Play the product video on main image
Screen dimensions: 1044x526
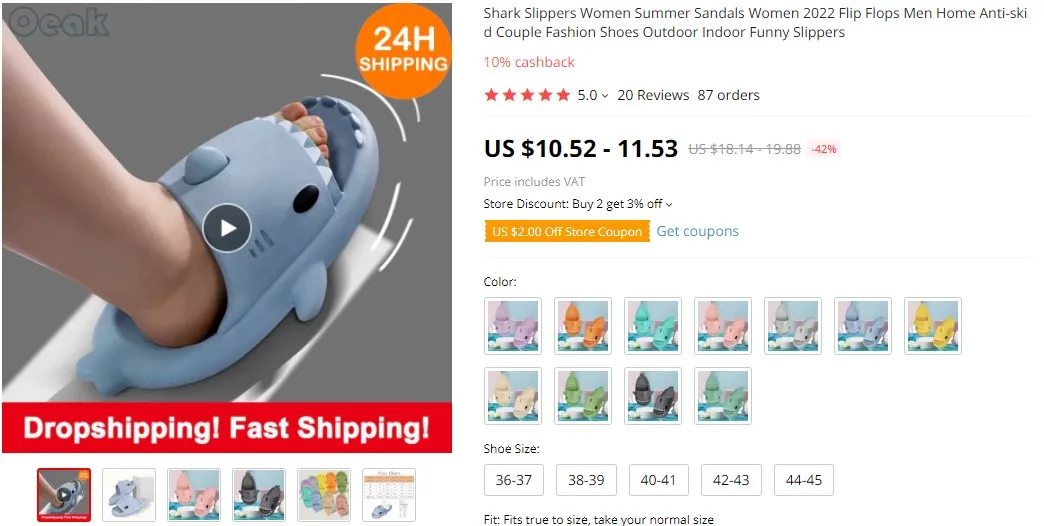tap(227, 228)
